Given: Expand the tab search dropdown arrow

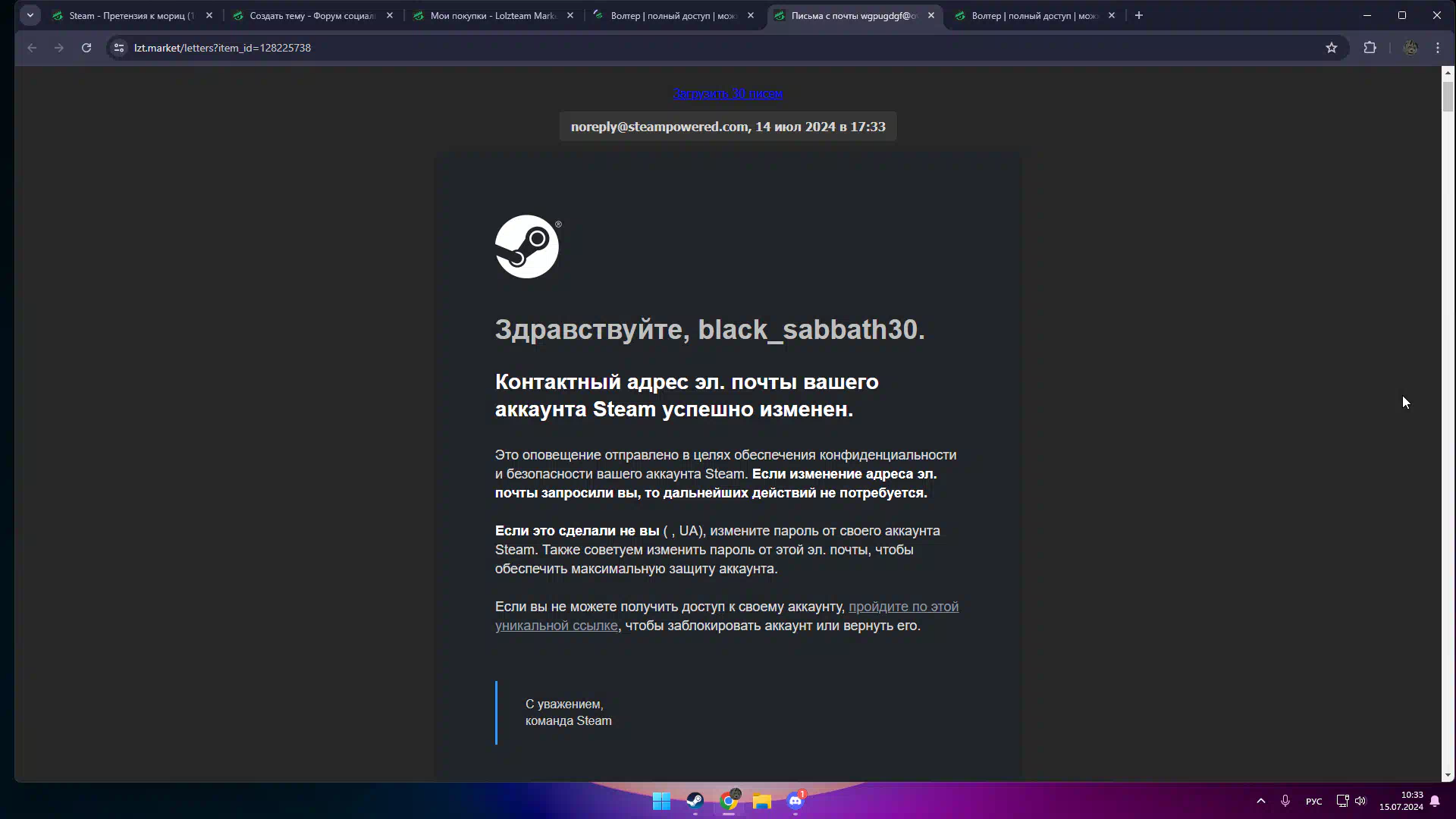Looking at the screenshot, I should click(x=30, y=15).
